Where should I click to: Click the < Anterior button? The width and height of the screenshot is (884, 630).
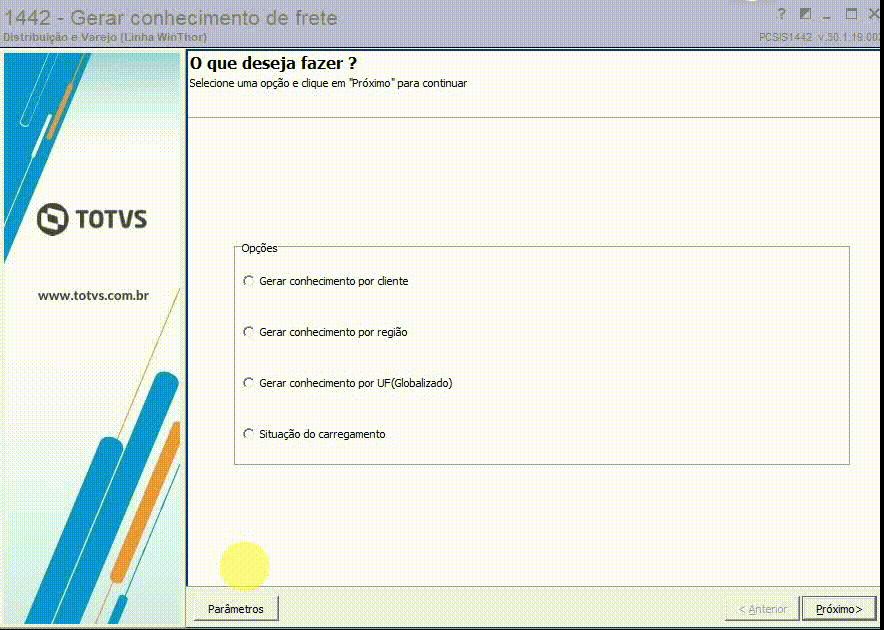[762, 609]
